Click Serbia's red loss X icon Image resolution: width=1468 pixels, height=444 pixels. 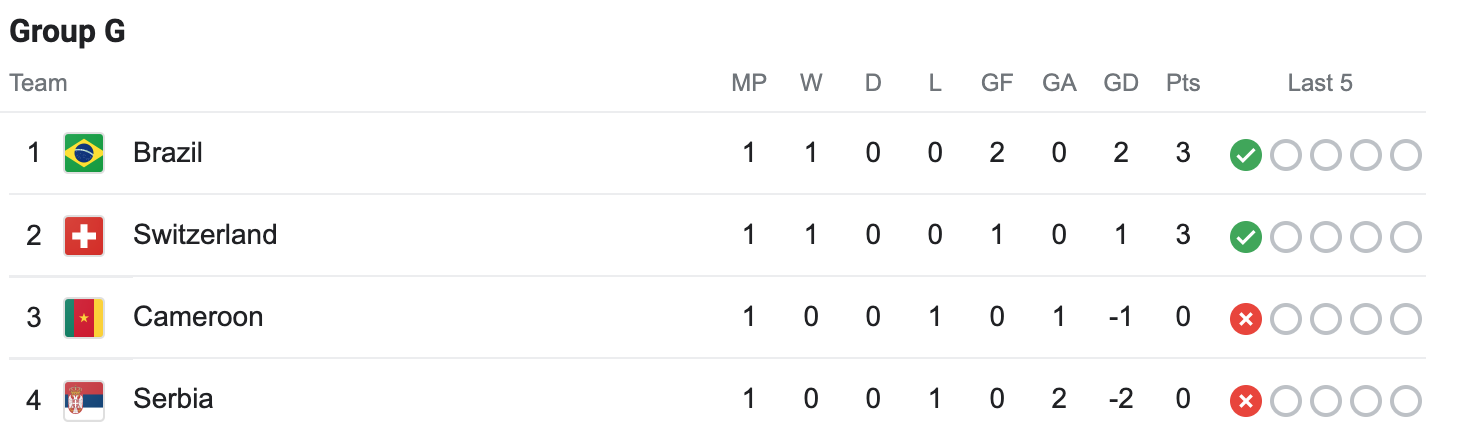(x=1245, y=401)
